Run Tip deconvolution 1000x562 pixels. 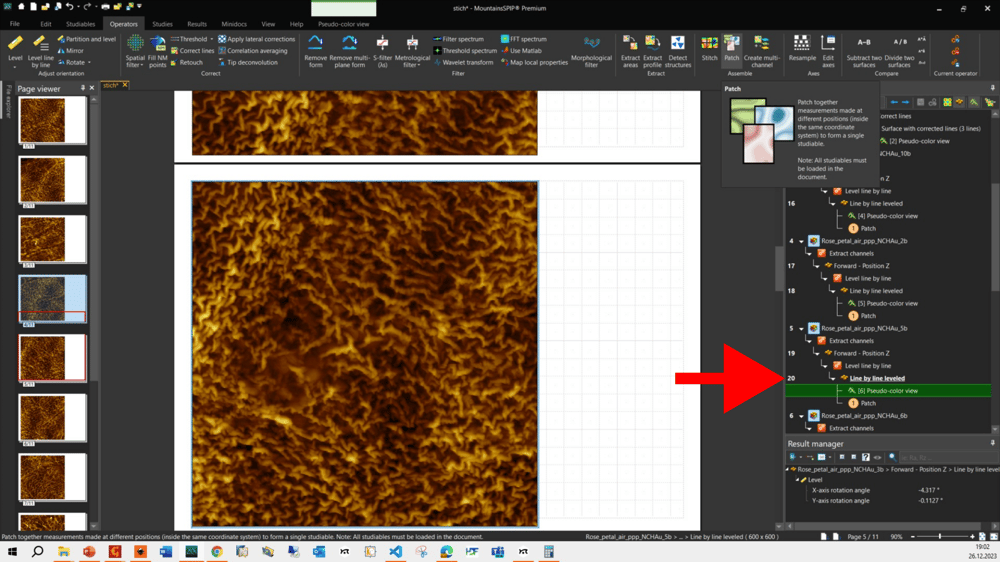pos(247,63)
